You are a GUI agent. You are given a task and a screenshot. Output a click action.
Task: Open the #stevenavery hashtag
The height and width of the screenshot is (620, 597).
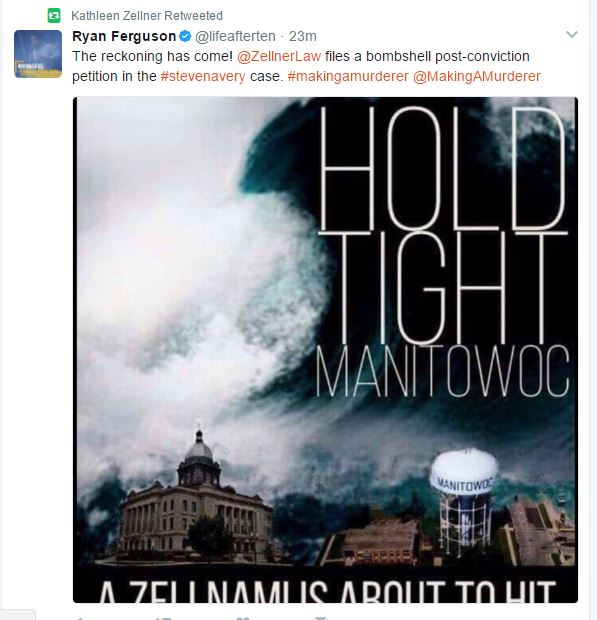(203, 76)
